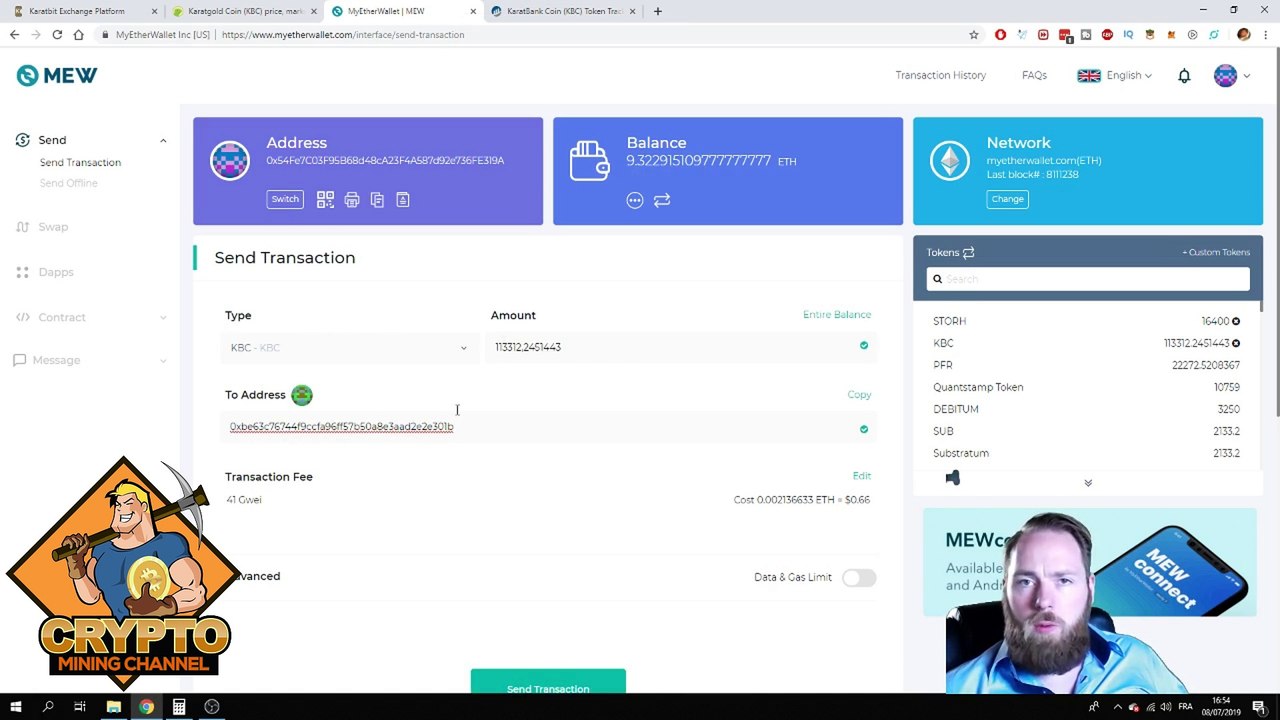Viewport: 1280px width, 720px height.
Task: Switch to the Karatbit Exchange Platform tab
Action: tap(83, 11)
